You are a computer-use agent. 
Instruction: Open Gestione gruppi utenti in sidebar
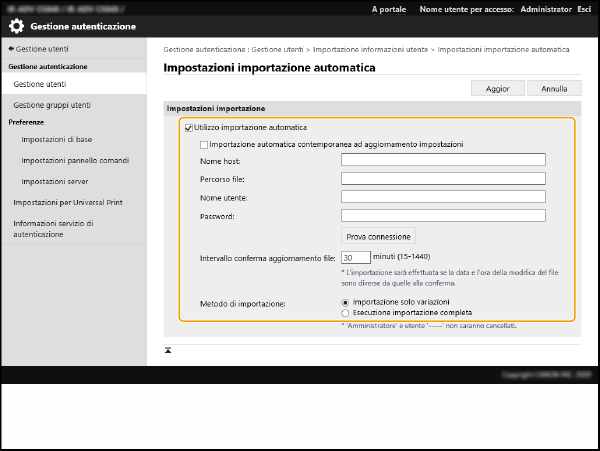[52, 104]
